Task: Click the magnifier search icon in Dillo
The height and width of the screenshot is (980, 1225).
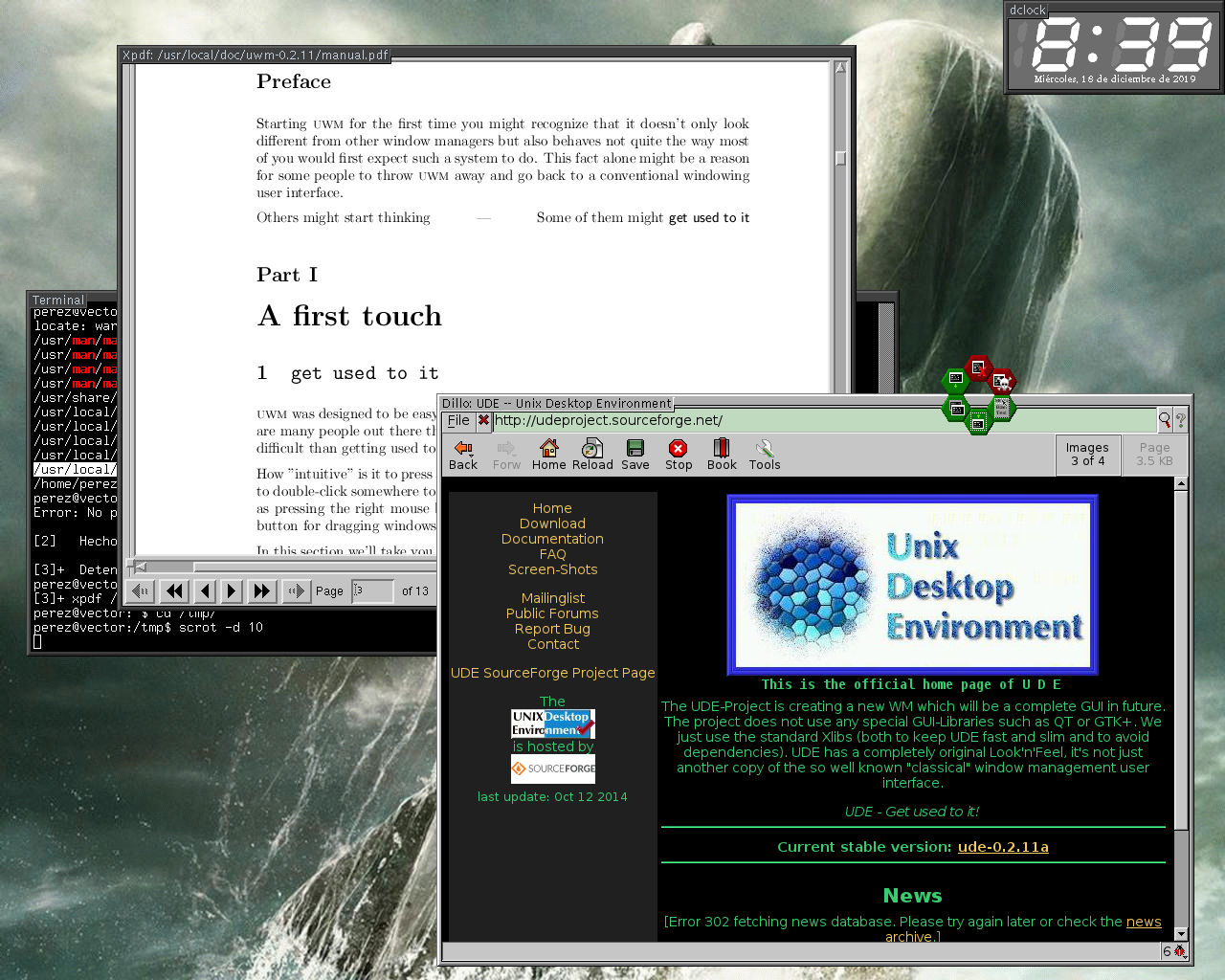Action: pyautogui.click(x=1165, y=419)
